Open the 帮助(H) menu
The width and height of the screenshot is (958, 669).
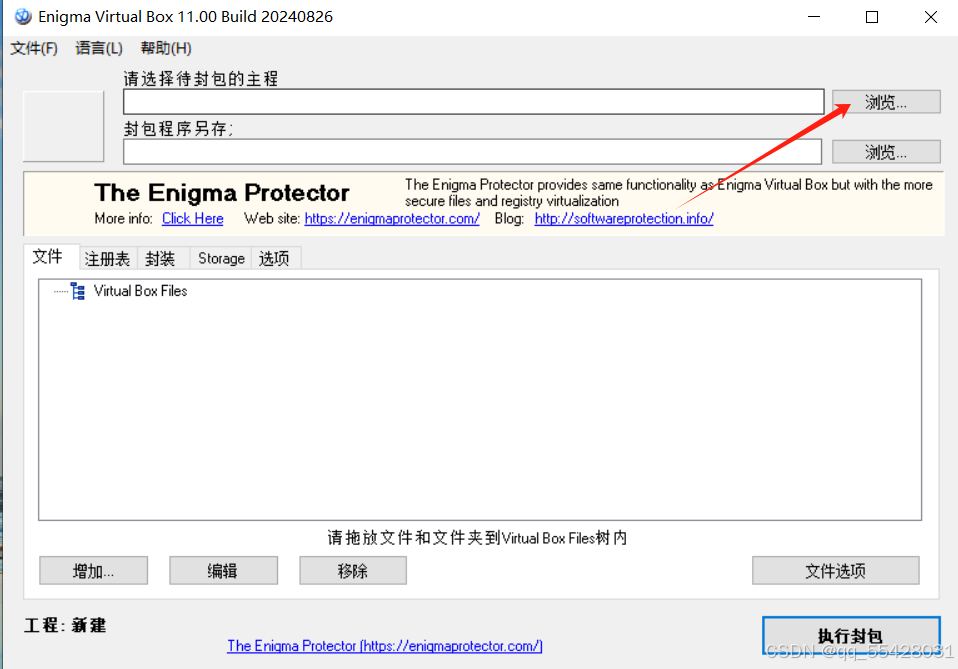click(x=166, y=48)
